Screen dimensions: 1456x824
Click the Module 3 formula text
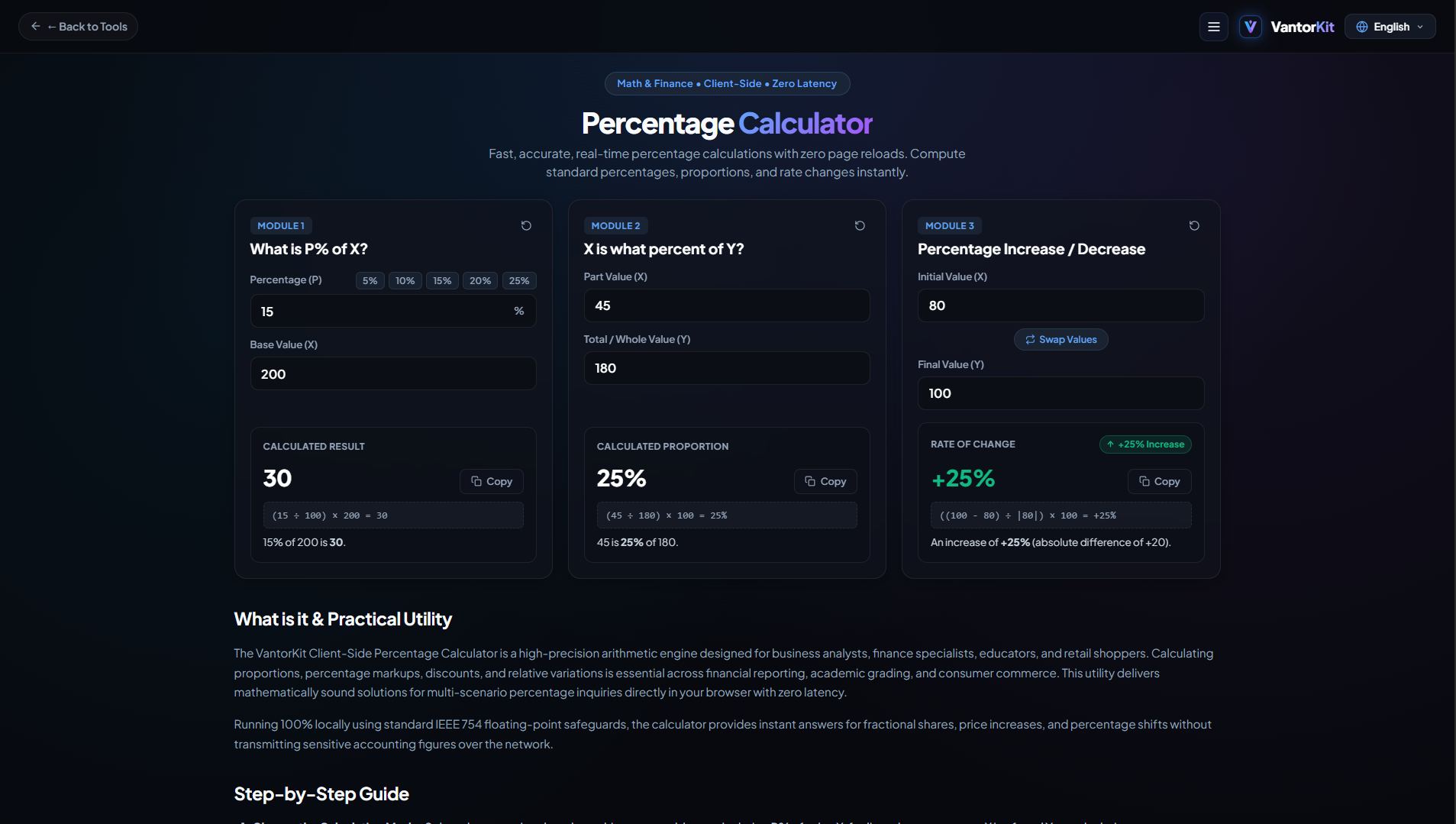1061,515
